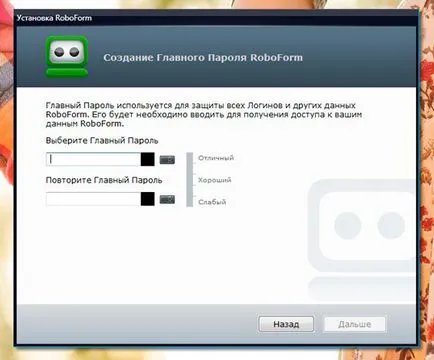This screenshot has height=360, width=434.
Task: Click the Выберите Главный Пароль label
Action: pos(102,141)
